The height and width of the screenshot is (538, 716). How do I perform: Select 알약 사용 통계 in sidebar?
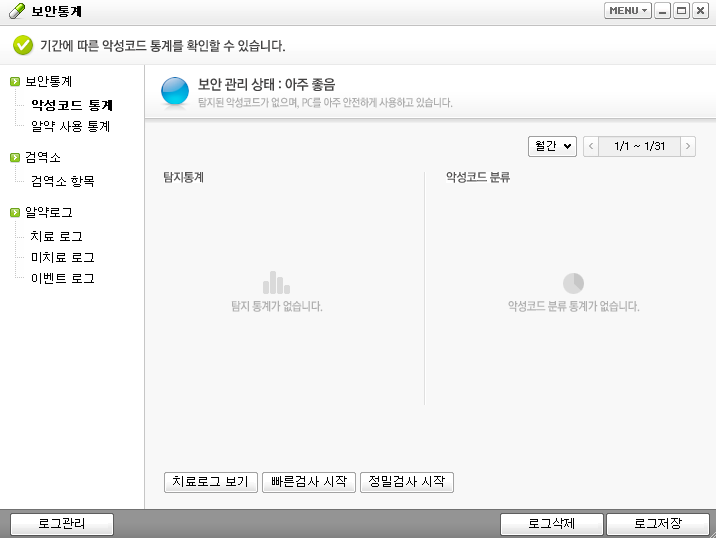click(70, 126)
